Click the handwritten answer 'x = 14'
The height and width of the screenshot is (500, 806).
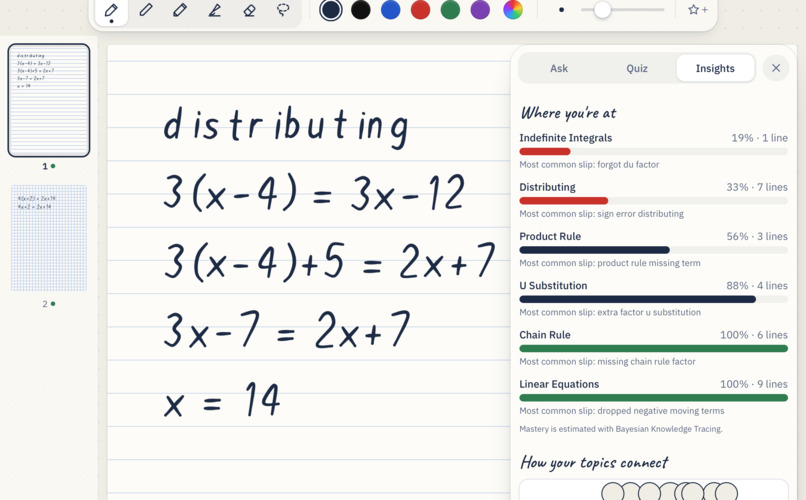[x=222, y=399]
